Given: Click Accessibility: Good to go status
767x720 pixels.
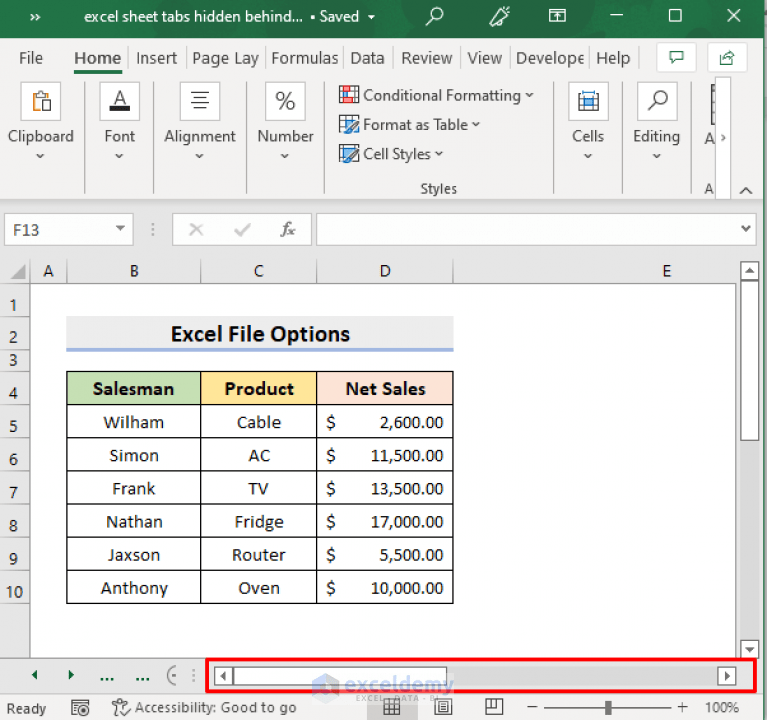Looking at the screenshot, I should [204, 708].
